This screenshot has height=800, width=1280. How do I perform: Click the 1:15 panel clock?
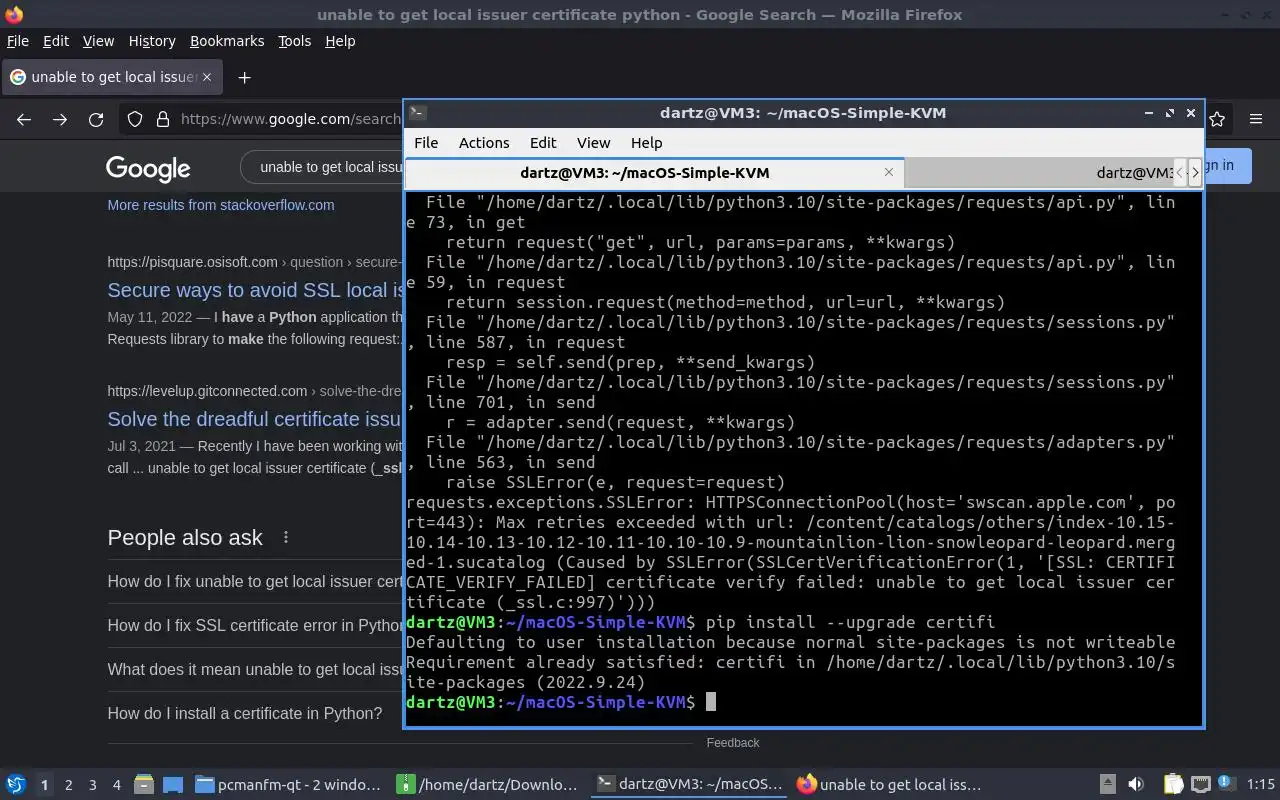1261,785
